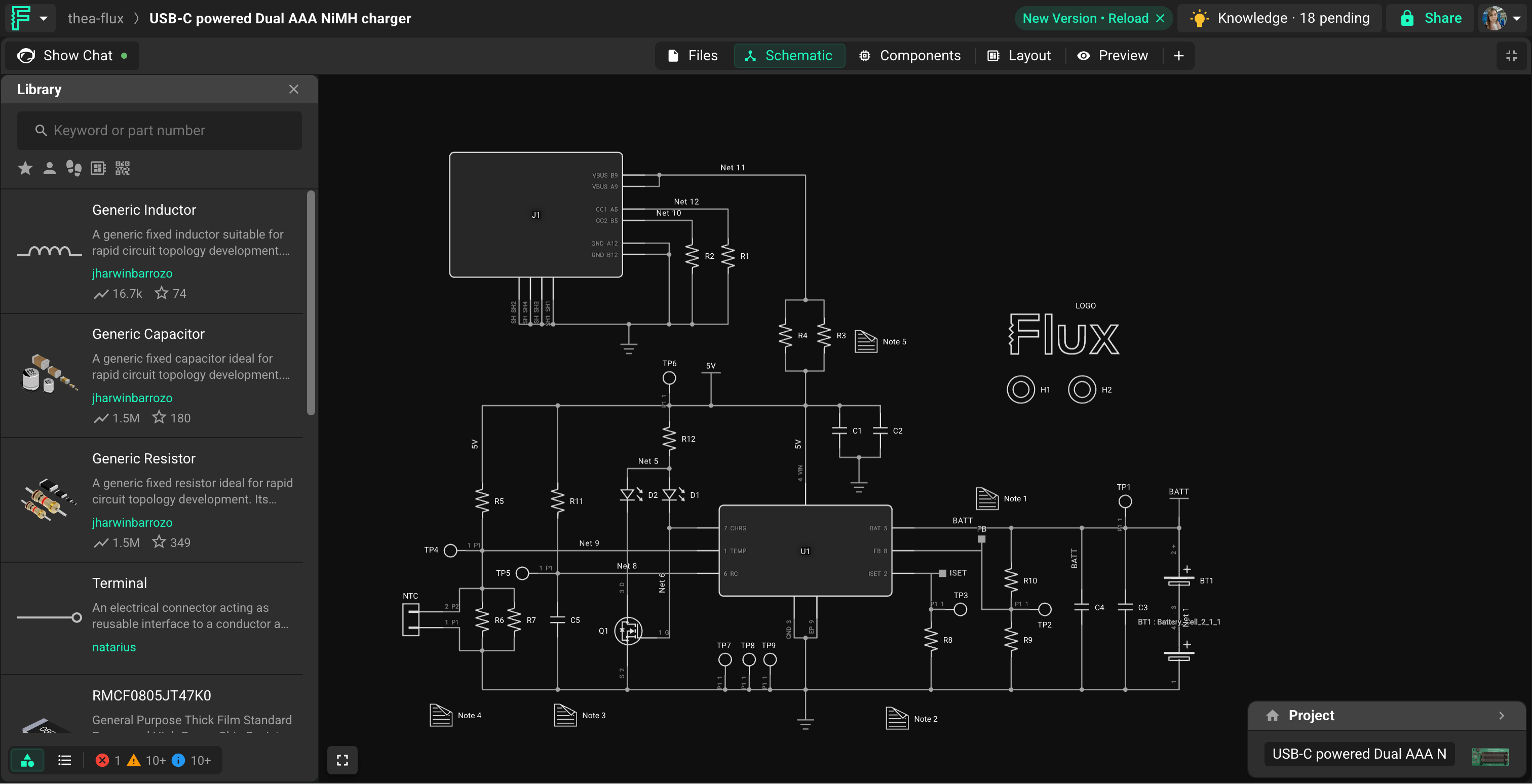The image size is (1532, 784).
Task: Select mounting hole H1 symbol
Action: (1021, 390)
